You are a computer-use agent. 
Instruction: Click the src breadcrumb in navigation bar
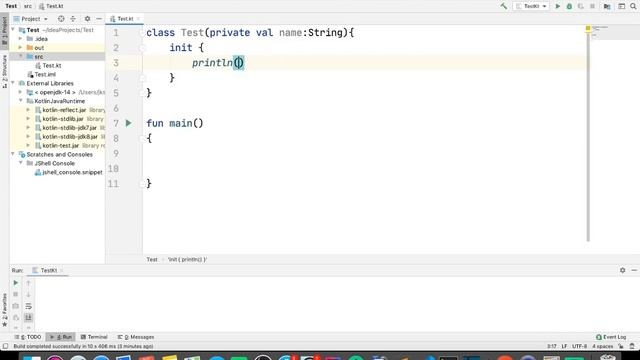tap(28, 6)
